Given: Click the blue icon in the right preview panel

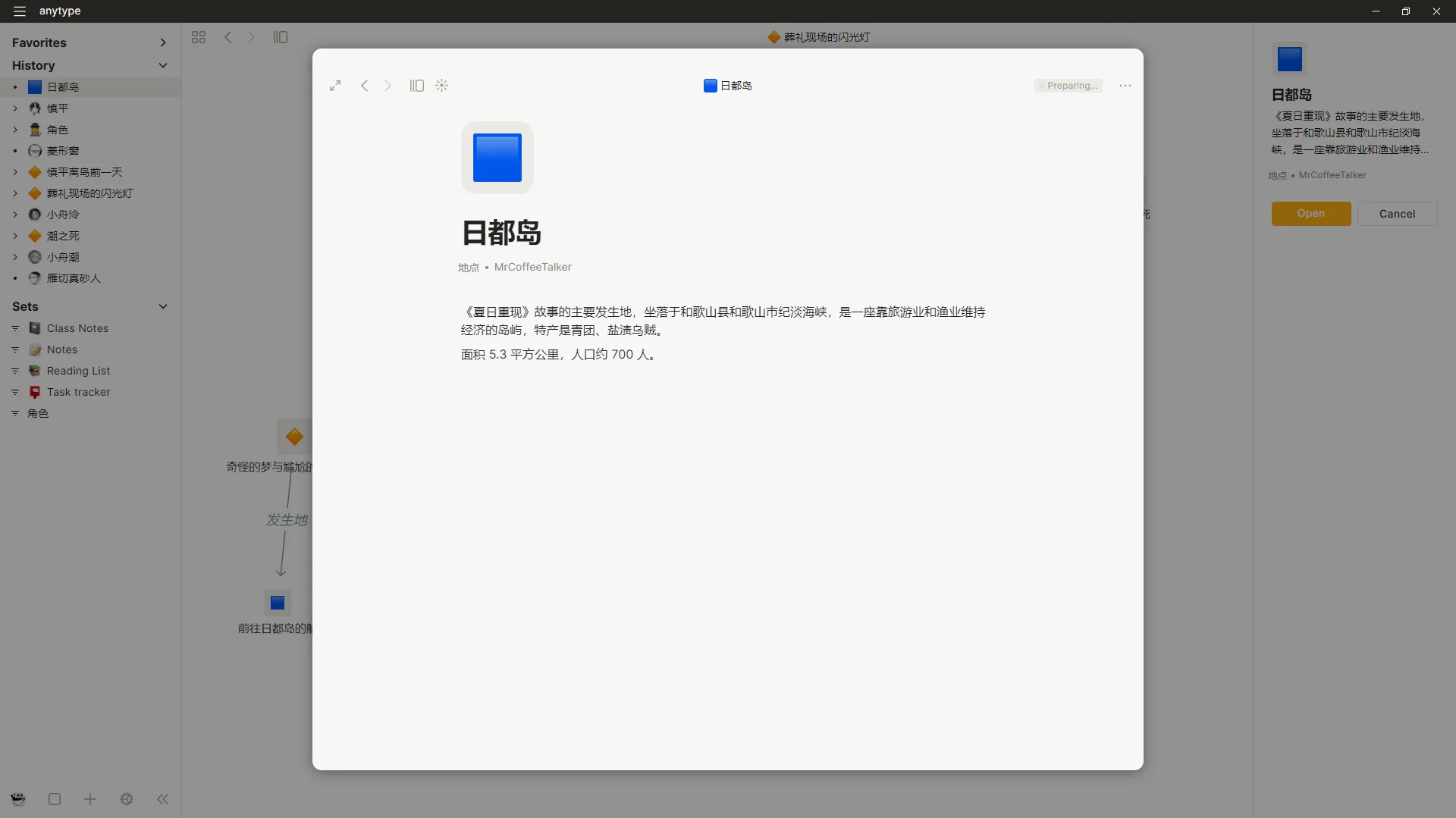Looking at the screenshot, I should 1290,59.
